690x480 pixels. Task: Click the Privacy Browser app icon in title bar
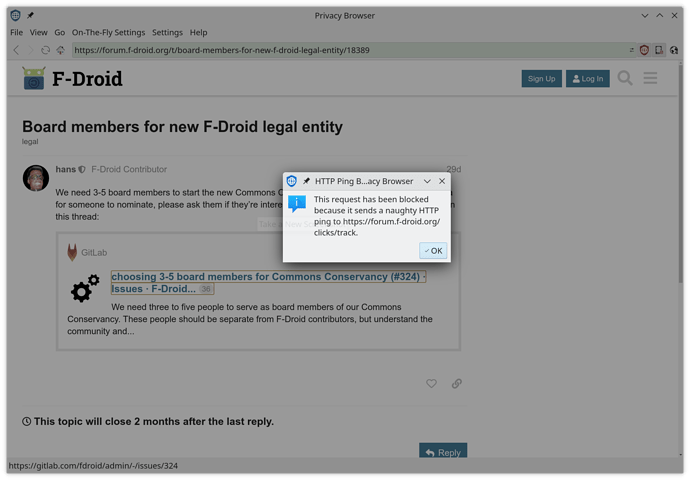[x=15, y=15]
